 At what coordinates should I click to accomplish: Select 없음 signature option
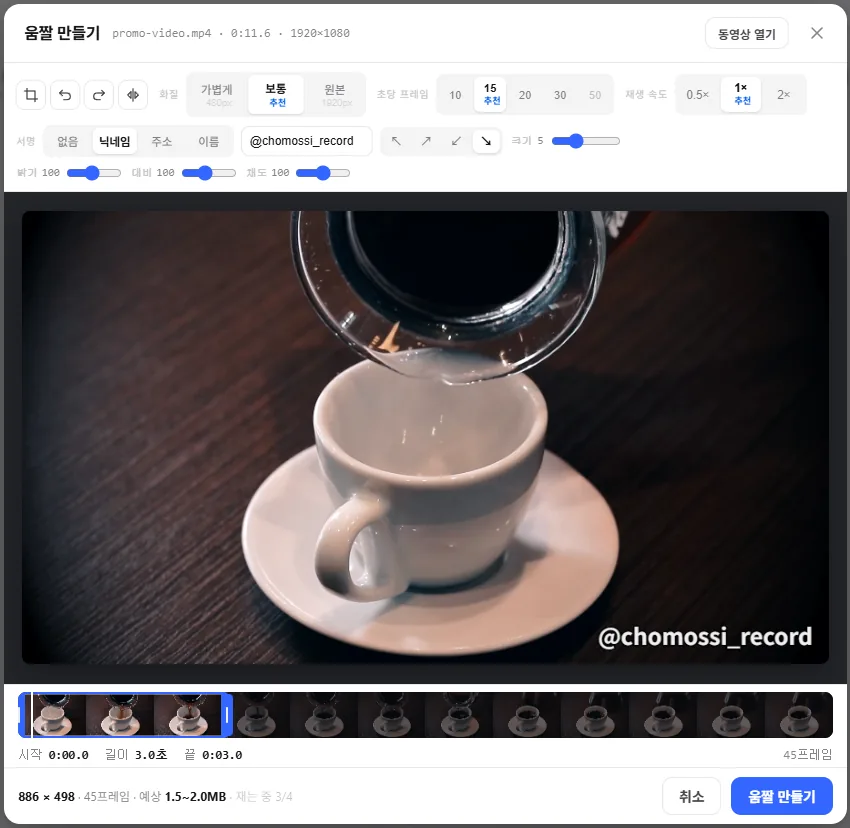68,142
